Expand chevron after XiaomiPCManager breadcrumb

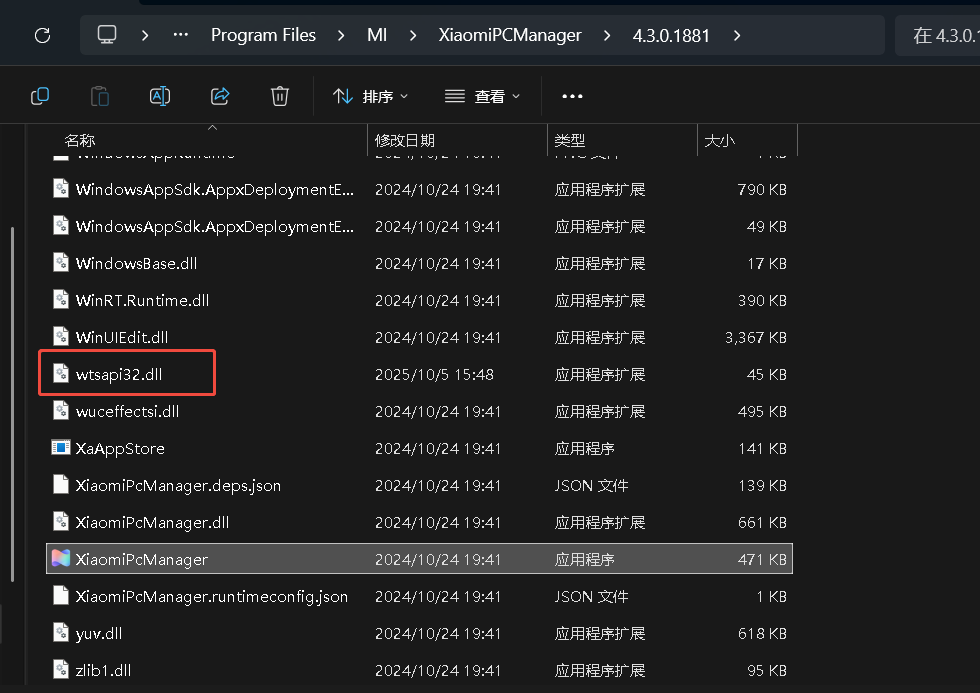(607, 36)
